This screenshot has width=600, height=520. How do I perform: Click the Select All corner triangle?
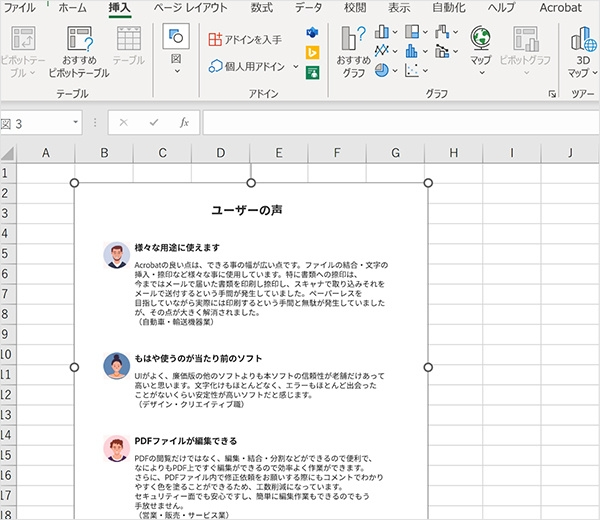point(8,153)
